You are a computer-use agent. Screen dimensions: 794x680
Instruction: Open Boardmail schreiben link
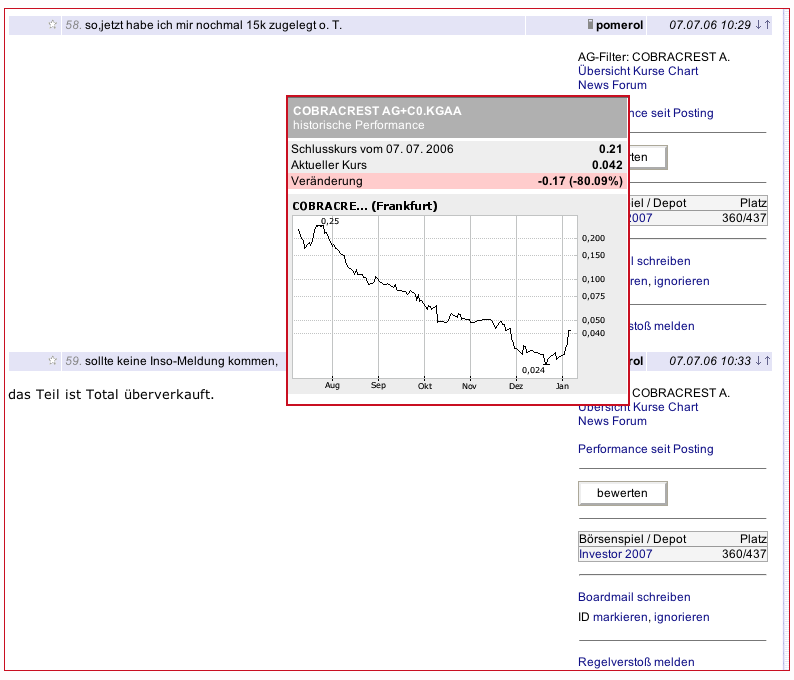point(634,597)
